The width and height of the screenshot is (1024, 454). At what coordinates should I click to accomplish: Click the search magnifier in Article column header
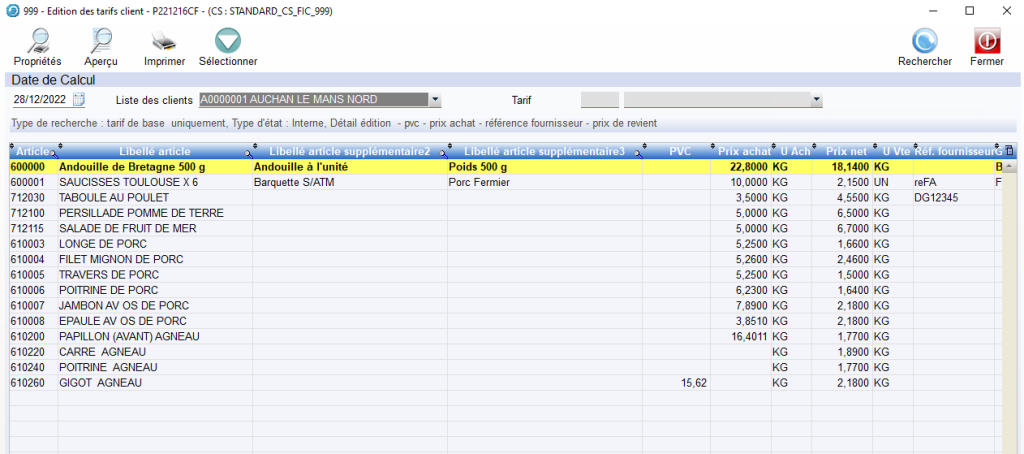(53, 152)
